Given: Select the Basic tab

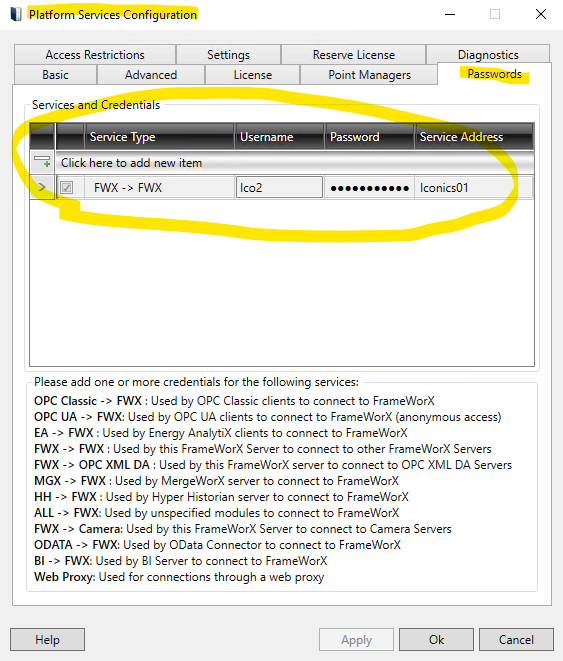Looking at the screenshot, I should tap(55, 75).
